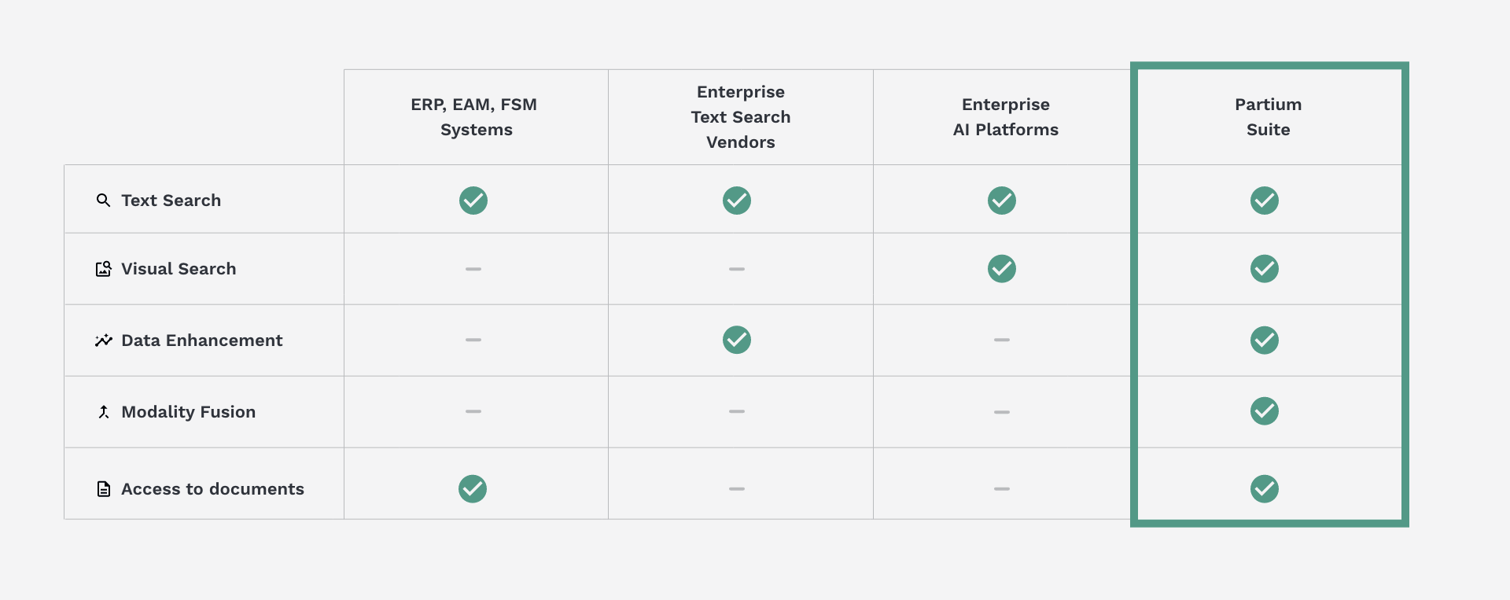Viewport: 1510px width, 600px height.
Task: Click the document icon beside Access to documents
Action: 103,489
